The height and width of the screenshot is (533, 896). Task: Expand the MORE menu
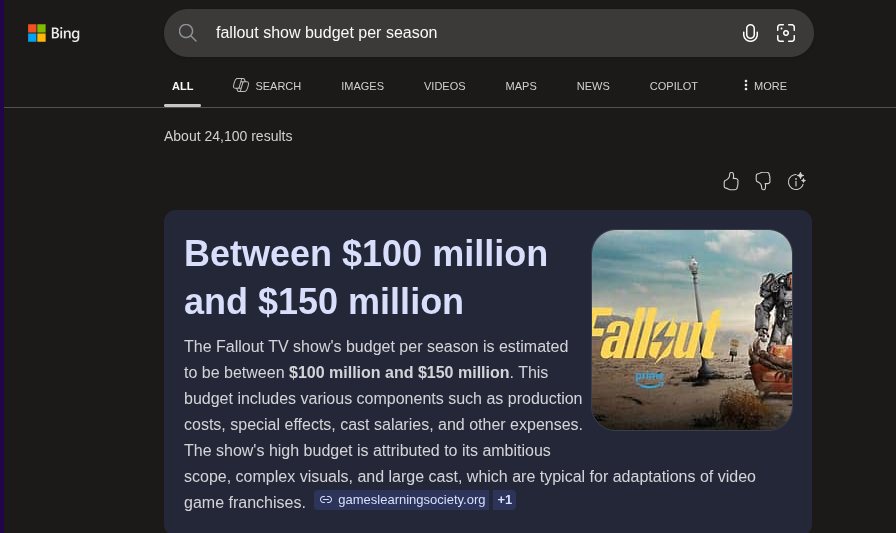765,86
